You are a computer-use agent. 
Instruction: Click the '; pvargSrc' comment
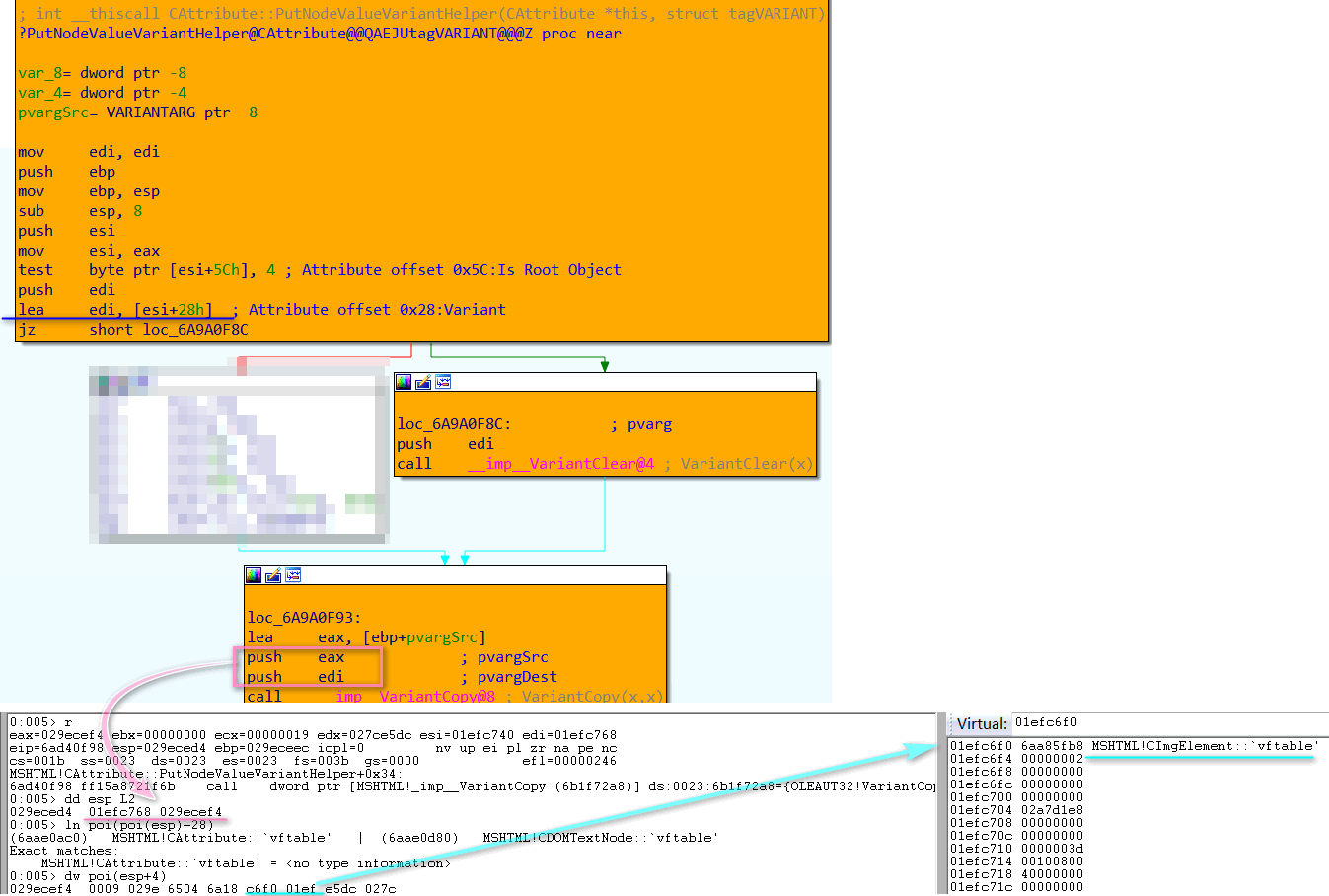(504, 657)
